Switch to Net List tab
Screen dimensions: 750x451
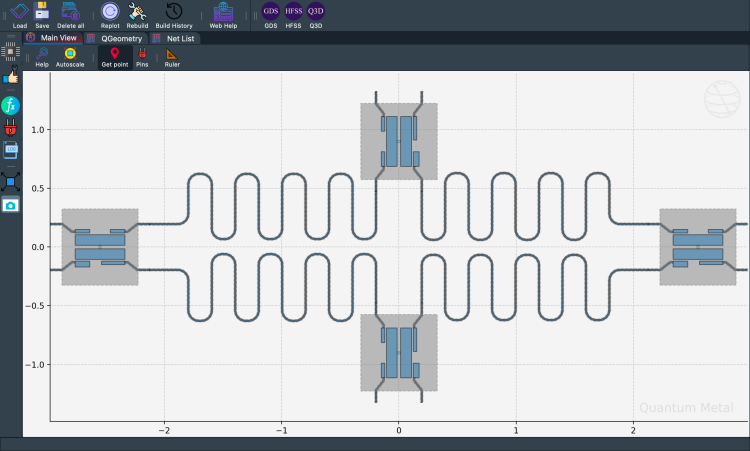[x=175, y=38]
